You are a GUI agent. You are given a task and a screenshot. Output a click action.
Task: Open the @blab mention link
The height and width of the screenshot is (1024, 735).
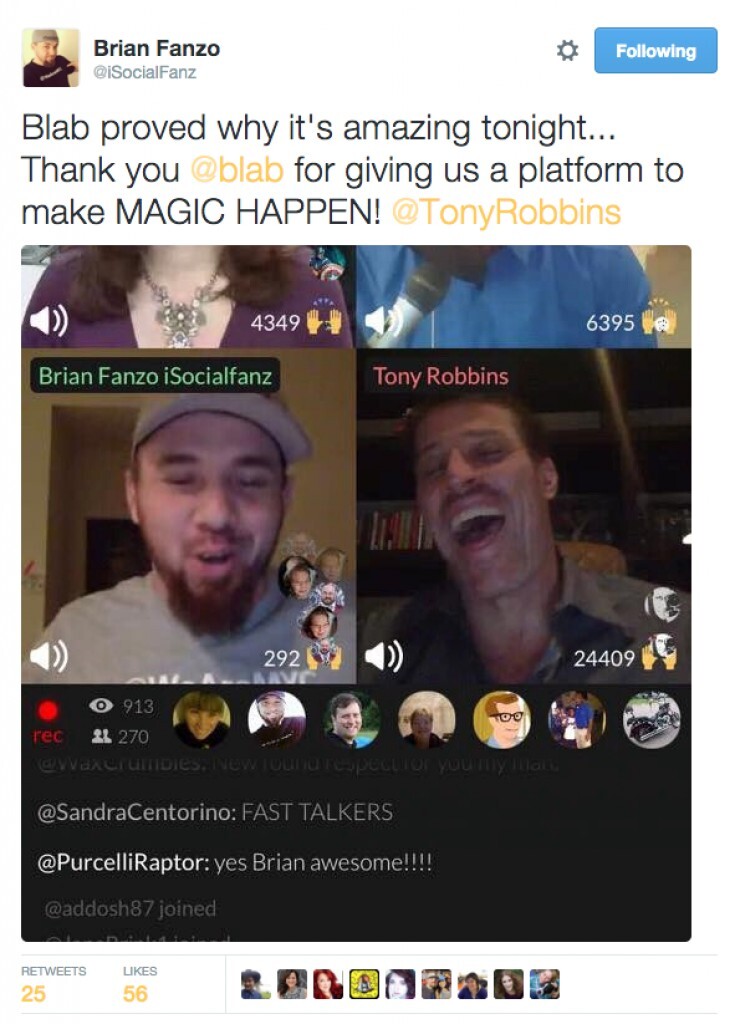[237, 170]
